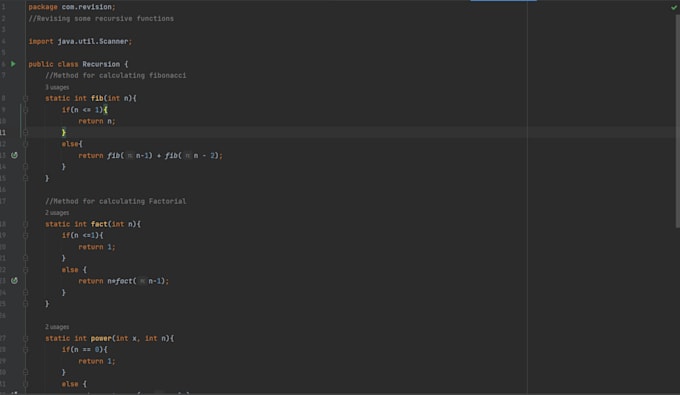Fold the else block in fib method
This screenshot has height=395, width=680.
click(x=25, y=144)
